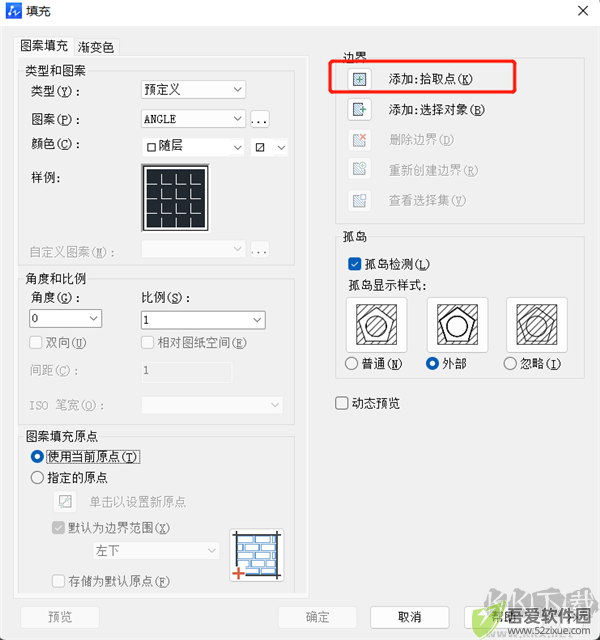Expand the 类型 预定义 dropdown

pyautogui.click(x=193, y=89)
